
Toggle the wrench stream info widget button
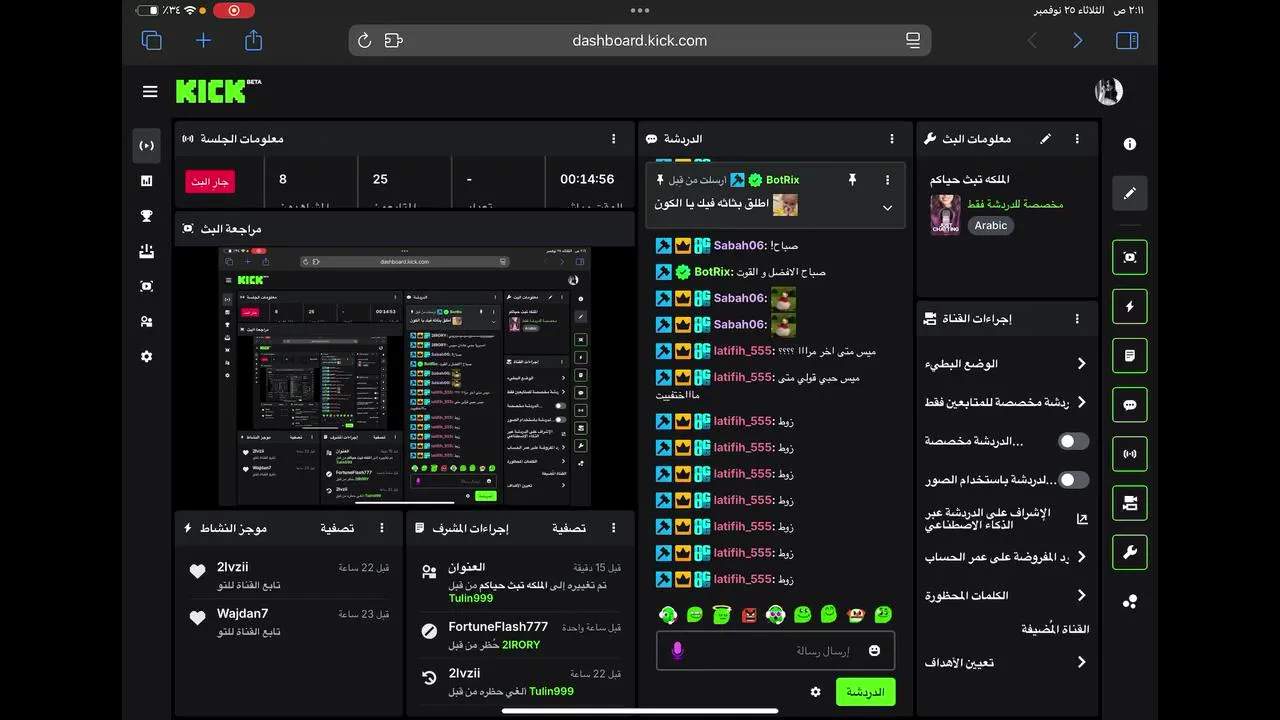pyautogui.click(x=1130, y=552)
